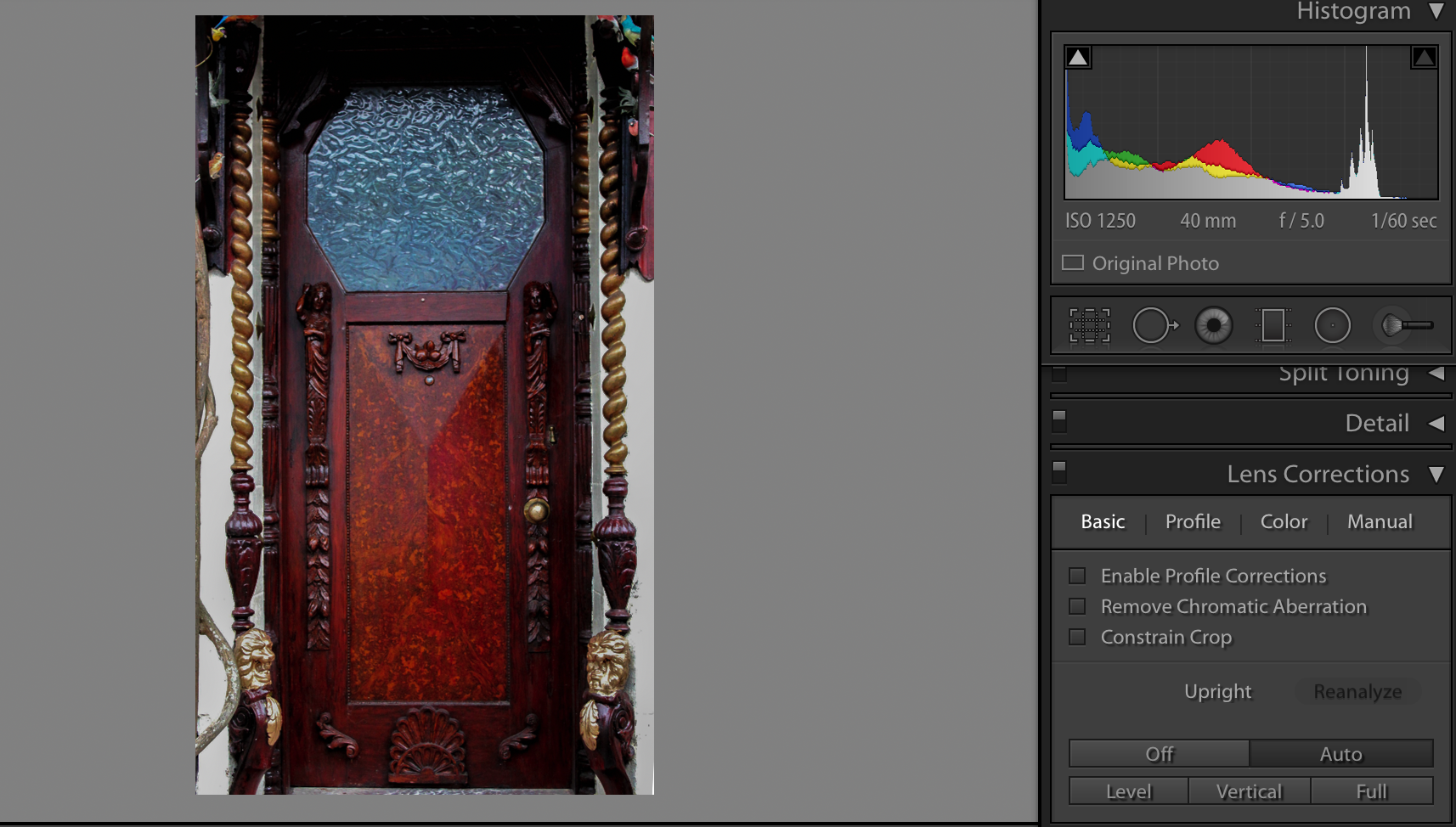
Task: Click the Upright label
Action: click(x=1217, y=692)
